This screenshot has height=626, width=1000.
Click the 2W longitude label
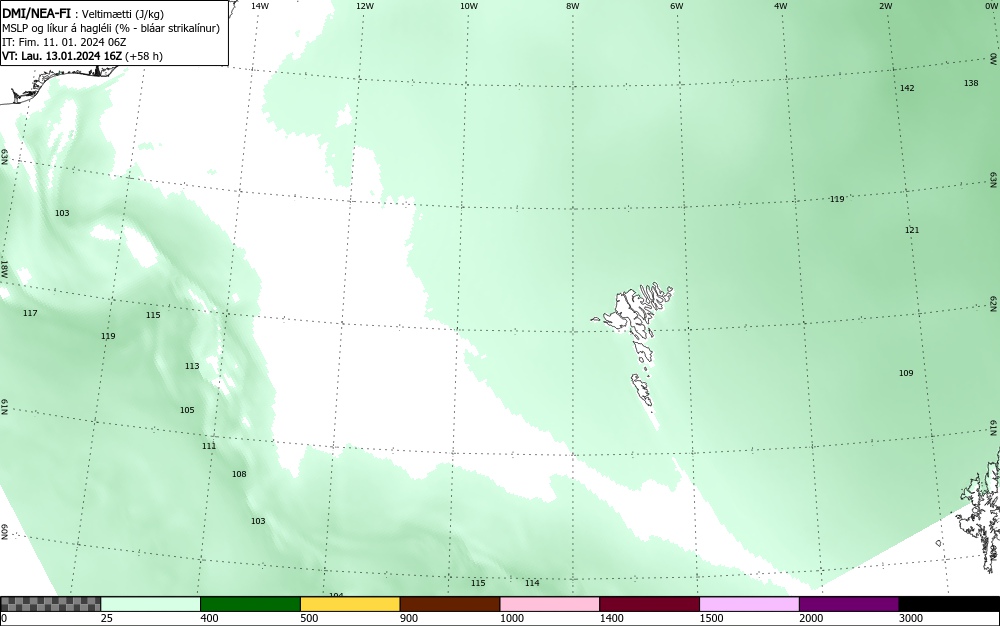pyautogui.click(x=885, y=6)
